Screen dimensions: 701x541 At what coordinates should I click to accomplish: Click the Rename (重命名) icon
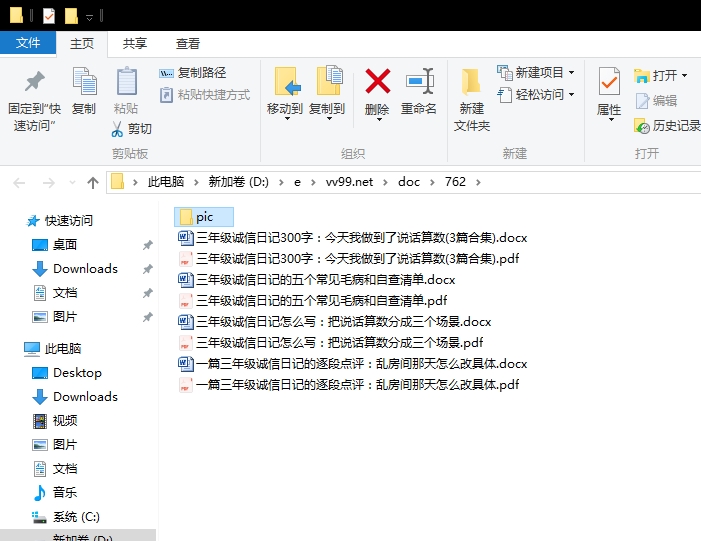(419, 81)
